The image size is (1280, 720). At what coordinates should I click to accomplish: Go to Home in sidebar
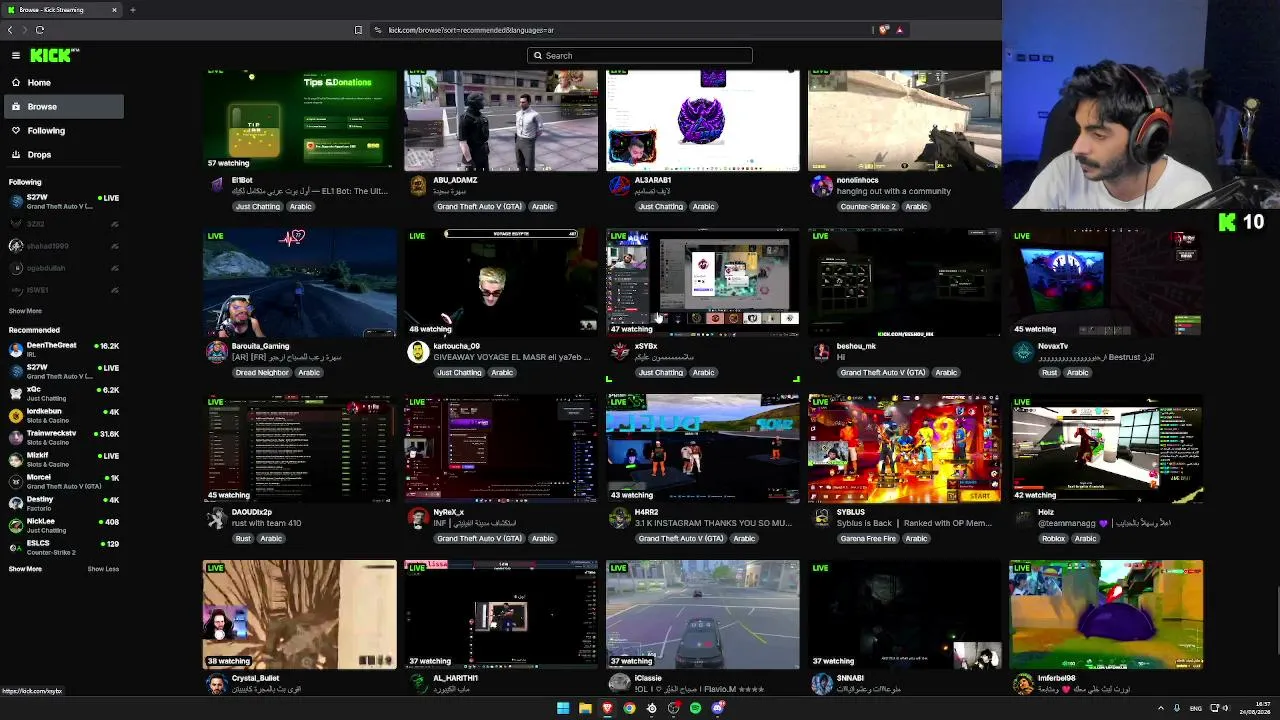[x=64, y=82]
